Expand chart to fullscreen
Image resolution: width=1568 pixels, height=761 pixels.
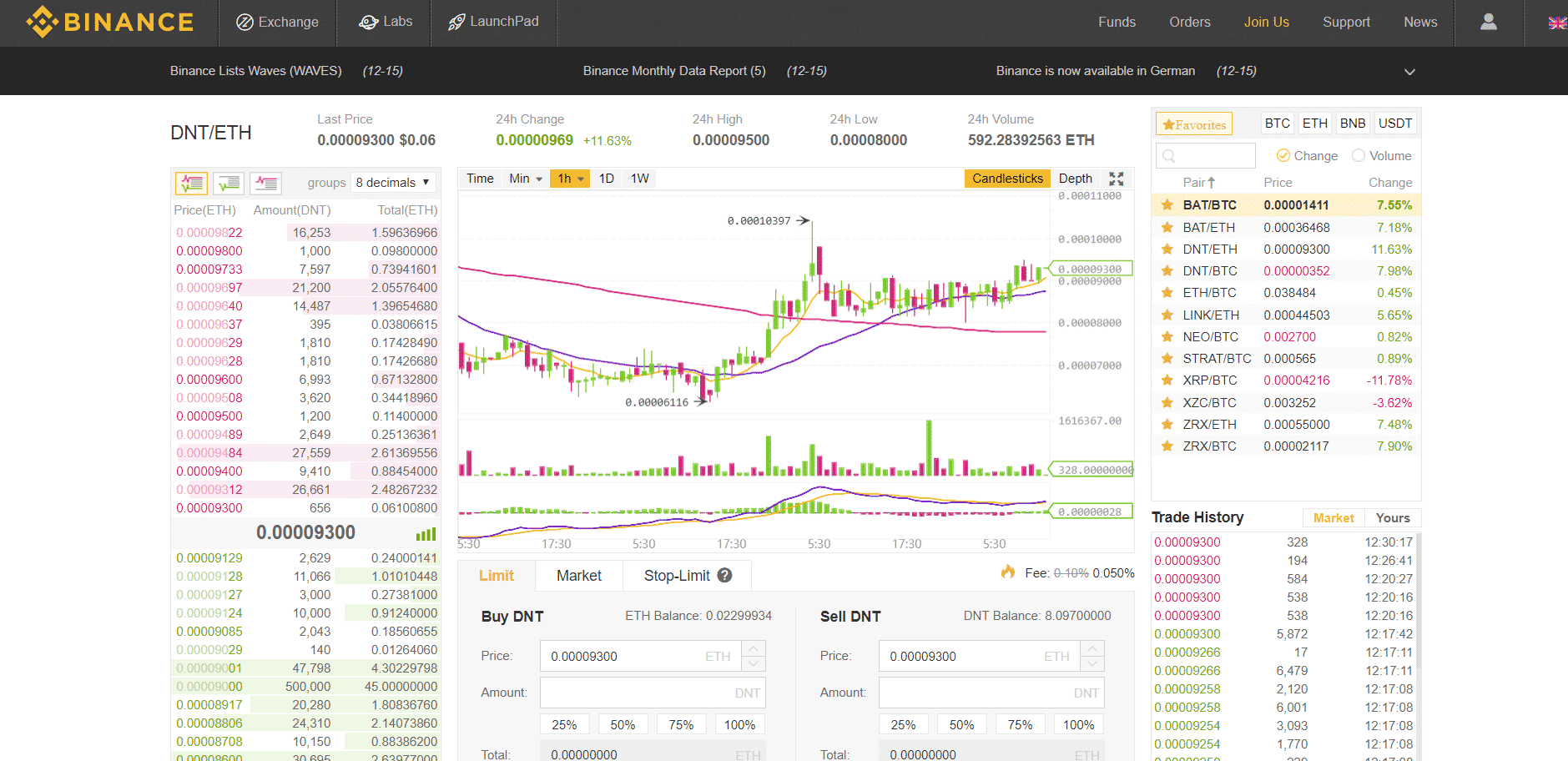tap(1116, 179)
